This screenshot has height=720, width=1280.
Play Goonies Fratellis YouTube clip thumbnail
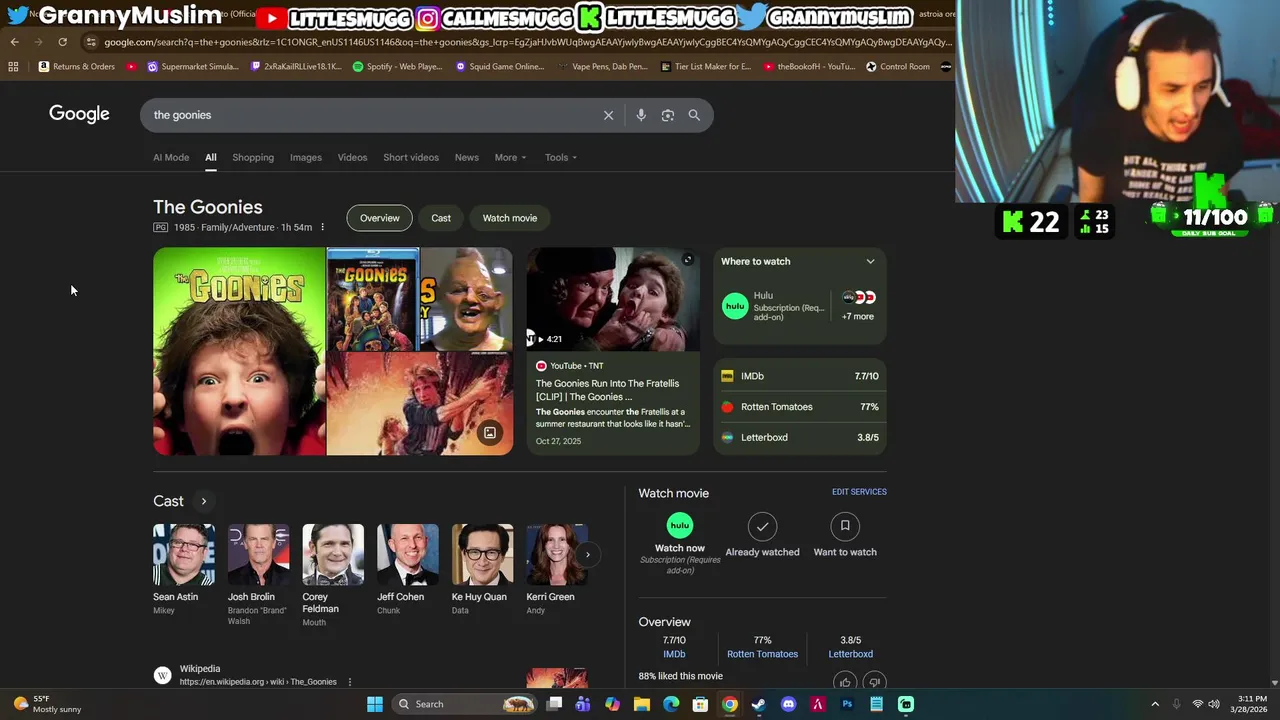coord(613,300)
